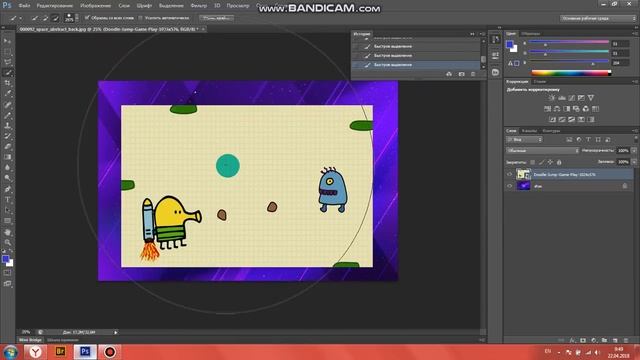Select the Clone Stamp tool
This screenshot has width=640, height=360.
pos(7,125)
